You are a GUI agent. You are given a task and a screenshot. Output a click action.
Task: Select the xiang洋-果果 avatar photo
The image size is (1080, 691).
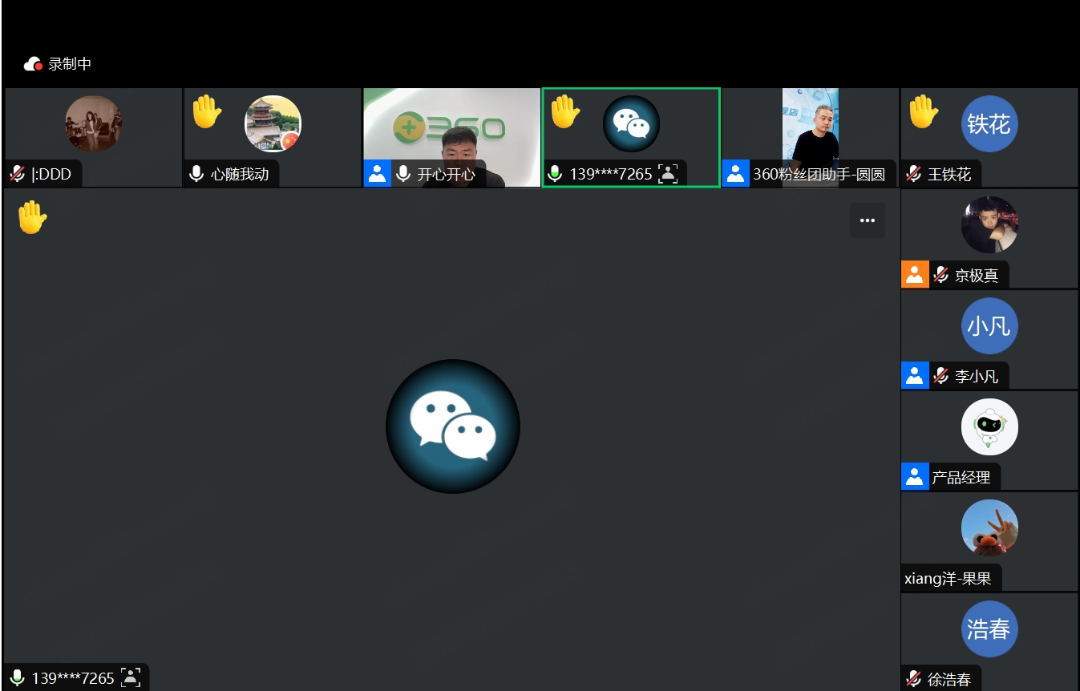[x=989, y=528]
